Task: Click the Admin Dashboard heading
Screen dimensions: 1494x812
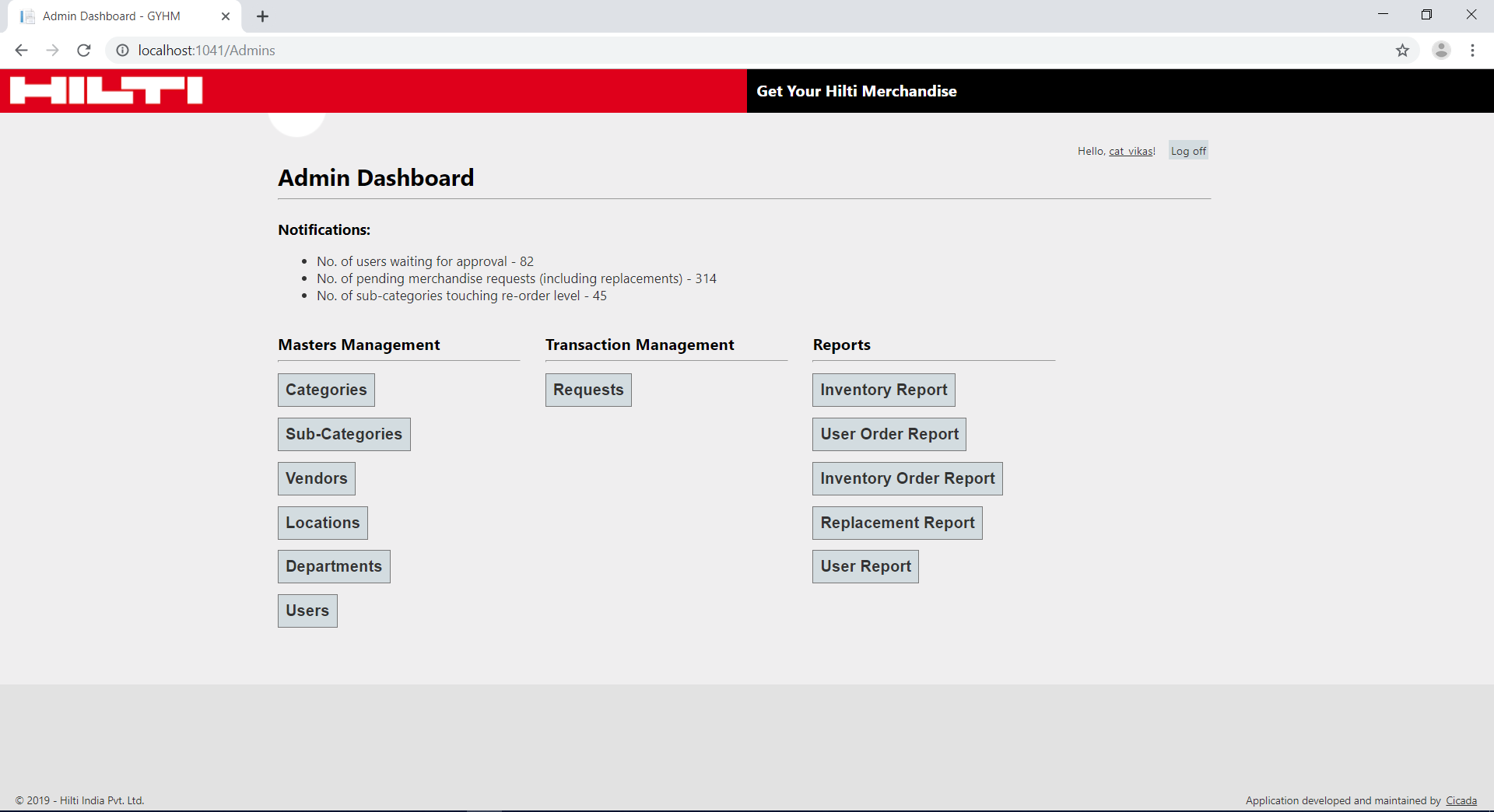Action: click(x=376, y=178)
